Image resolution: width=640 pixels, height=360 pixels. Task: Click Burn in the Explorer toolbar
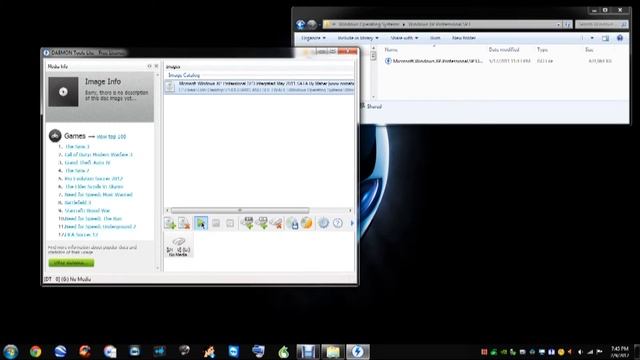(435, 38)
